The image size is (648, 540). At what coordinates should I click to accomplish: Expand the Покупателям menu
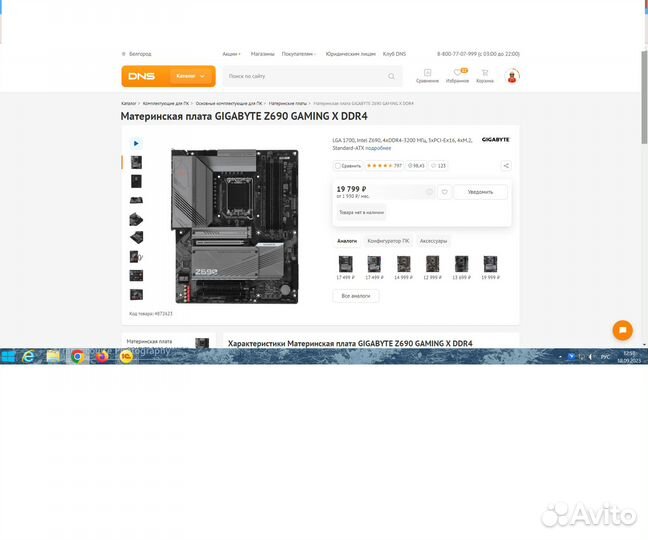click(x=298, y=54)
